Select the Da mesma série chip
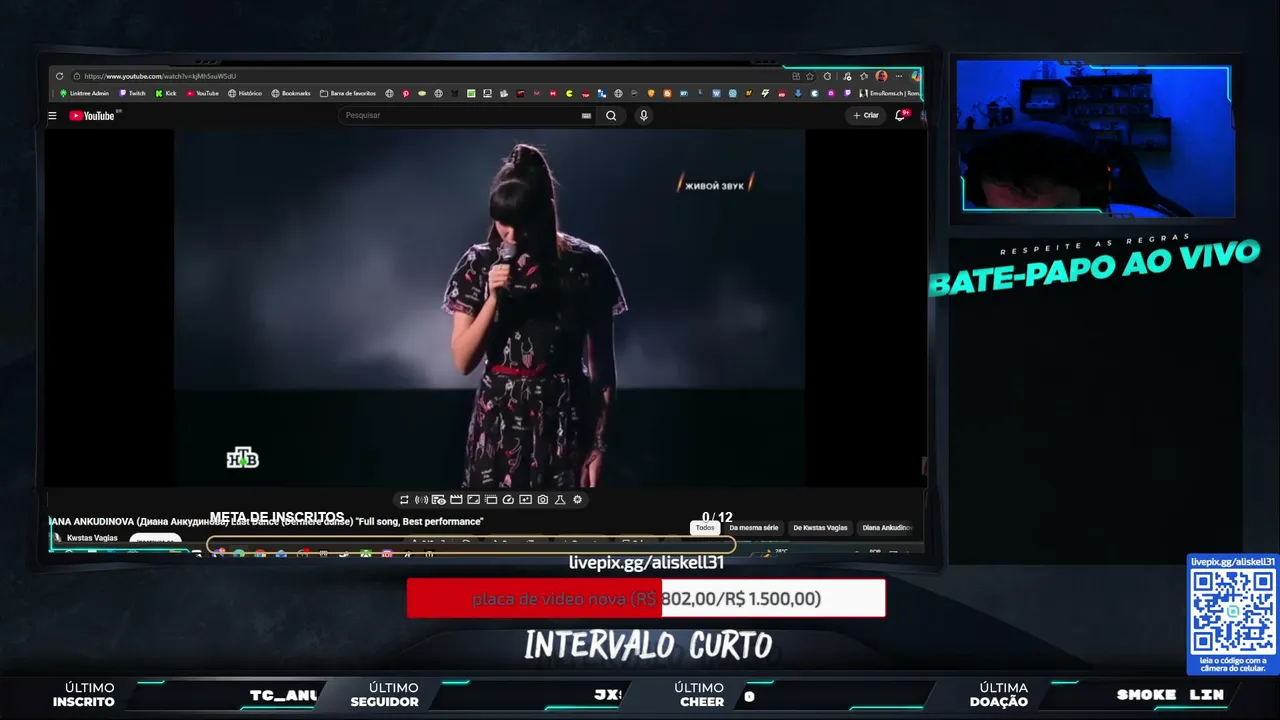Screen dimensions: 1280x720 click(754, 528)
